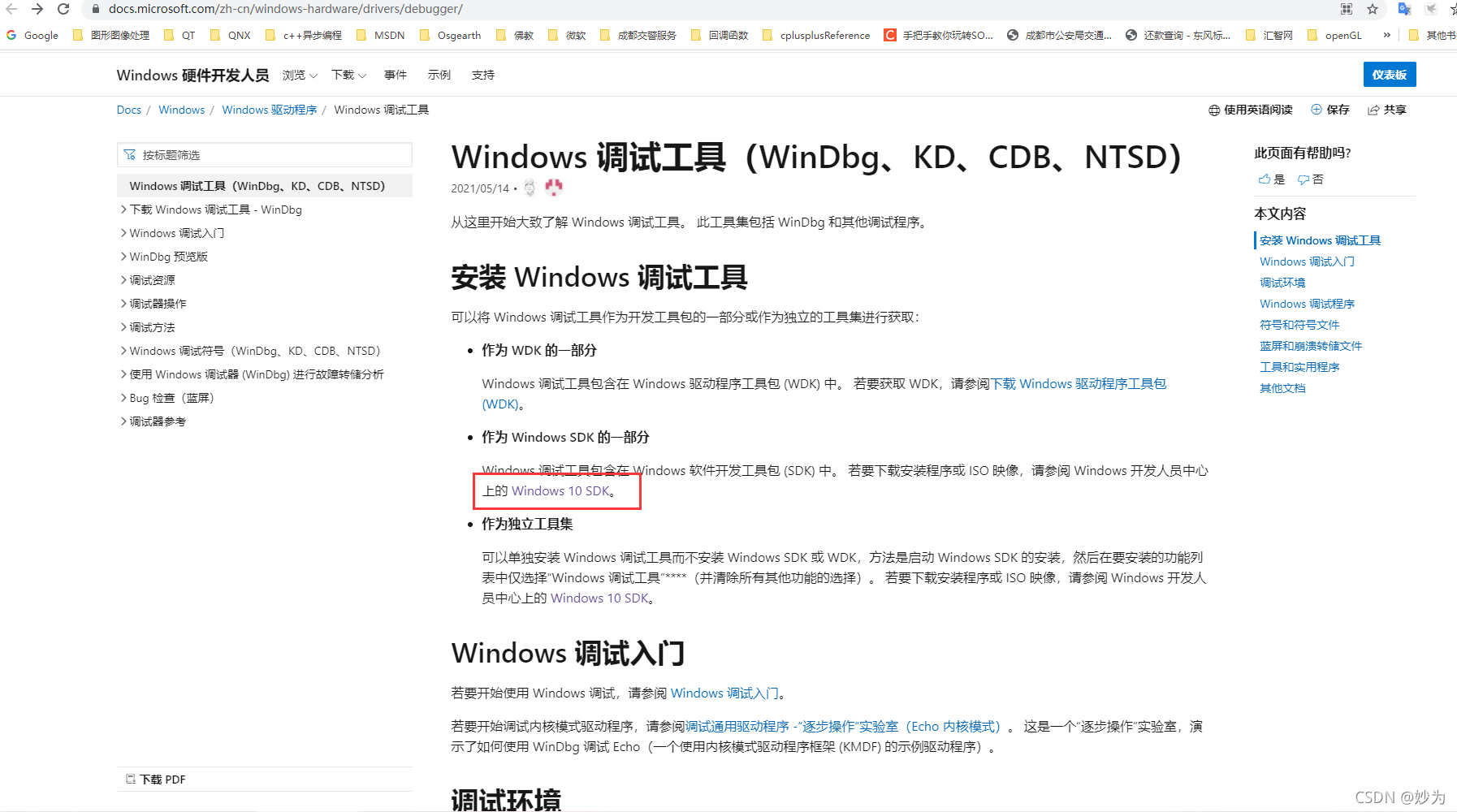This screenshot has height=812, width=1457.
Task: Show more bookmarks with the double chevron
Action: point(1386,35)
